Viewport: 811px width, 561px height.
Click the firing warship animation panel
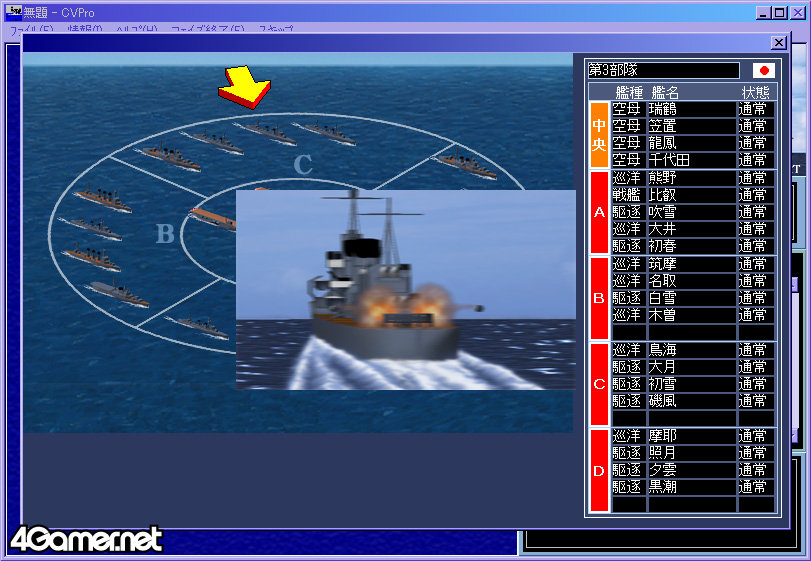pos(406,290)
